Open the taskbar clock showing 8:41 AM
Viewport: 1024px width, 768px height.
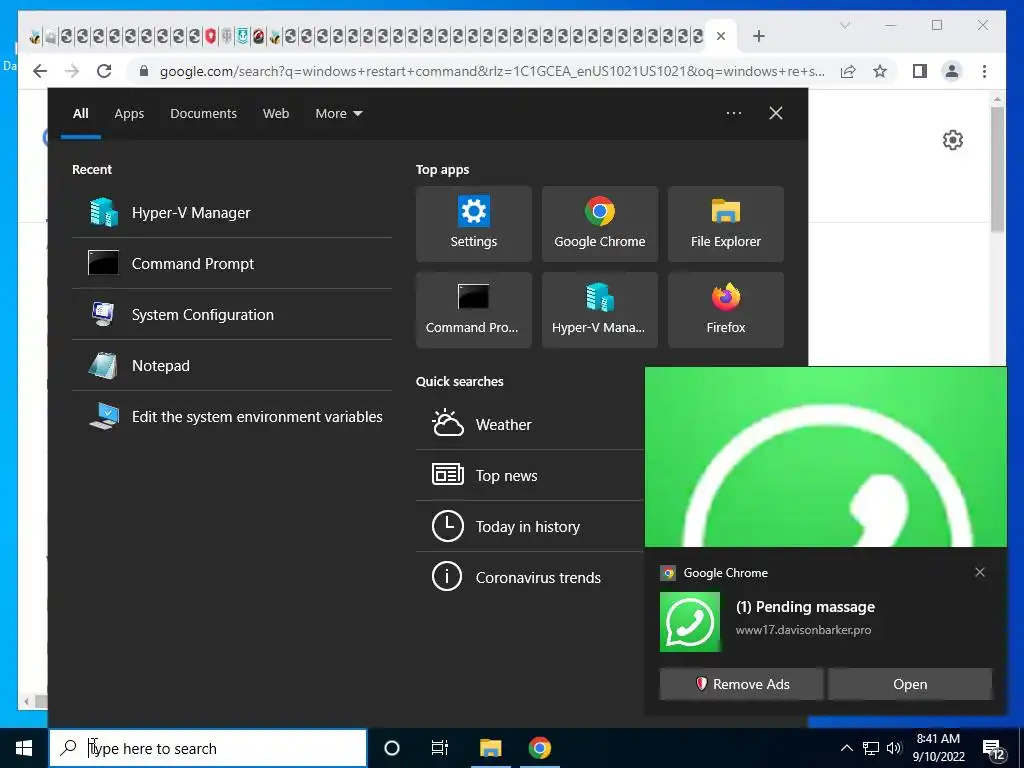tap(938, 748)
